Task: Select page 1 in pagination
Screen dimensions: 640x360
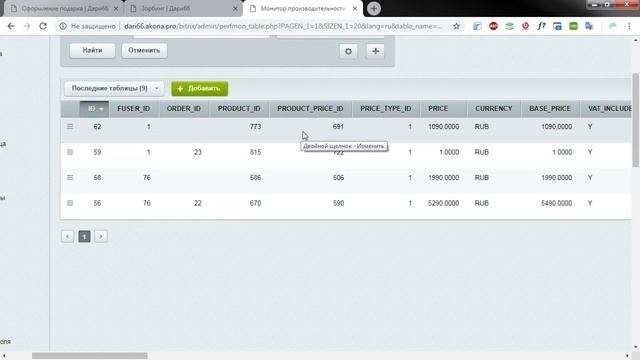Action: (84, 236)
